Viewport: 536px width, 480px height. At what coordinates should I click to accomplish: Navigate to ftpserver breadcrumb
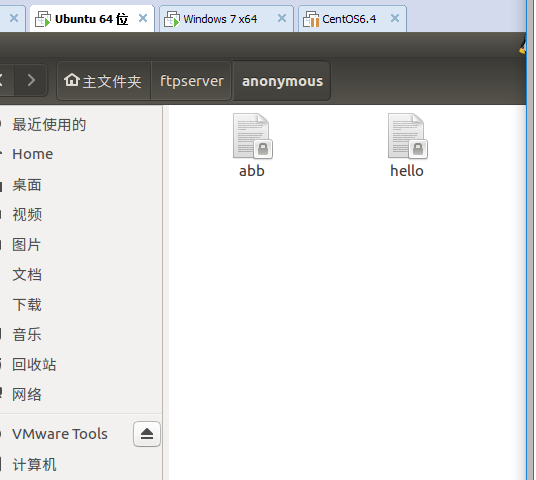coord(191,81)
